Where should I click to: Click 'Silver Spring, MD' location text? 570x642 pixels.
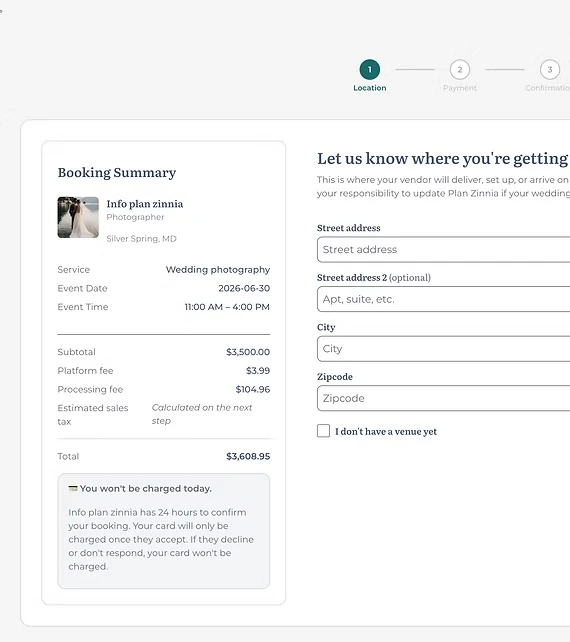[141, 239]
